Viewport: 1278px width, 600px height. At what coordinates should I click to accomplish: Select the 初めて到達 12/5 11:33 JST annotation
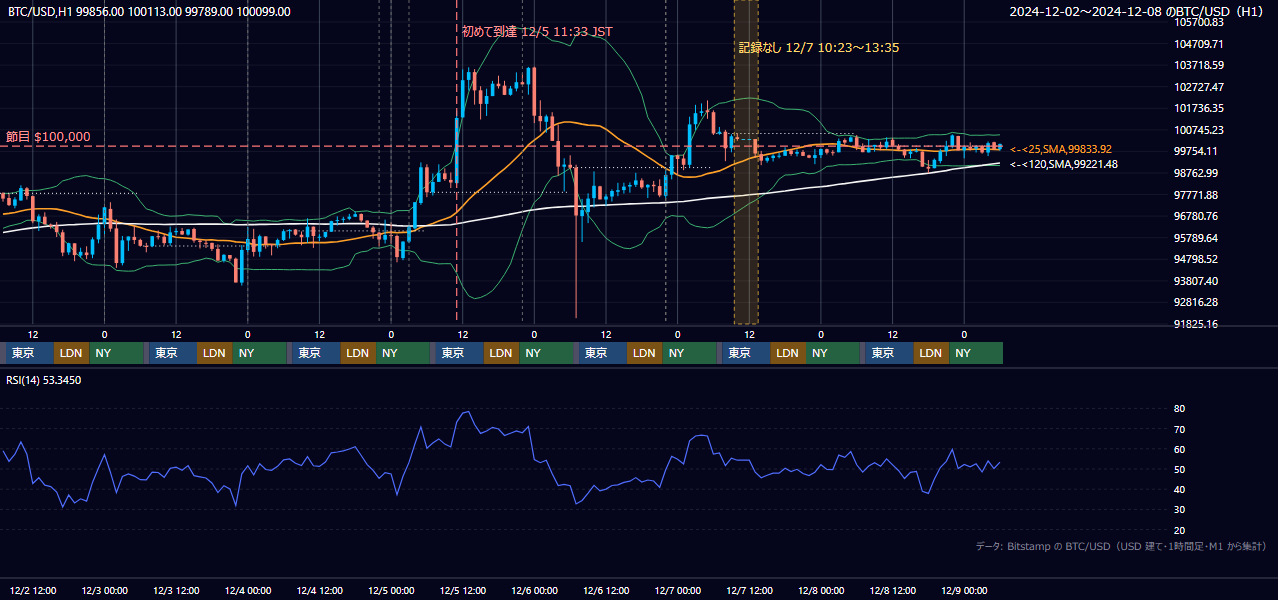[537, 31]
